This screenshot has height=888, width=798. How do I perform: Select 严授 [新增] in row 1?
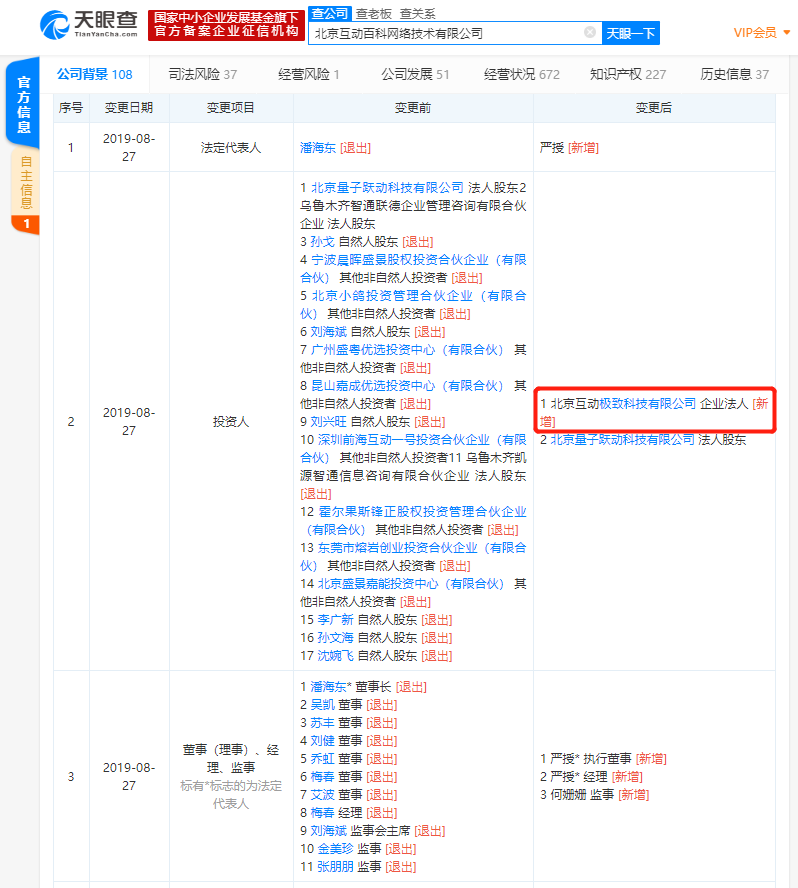coord(569,148)
